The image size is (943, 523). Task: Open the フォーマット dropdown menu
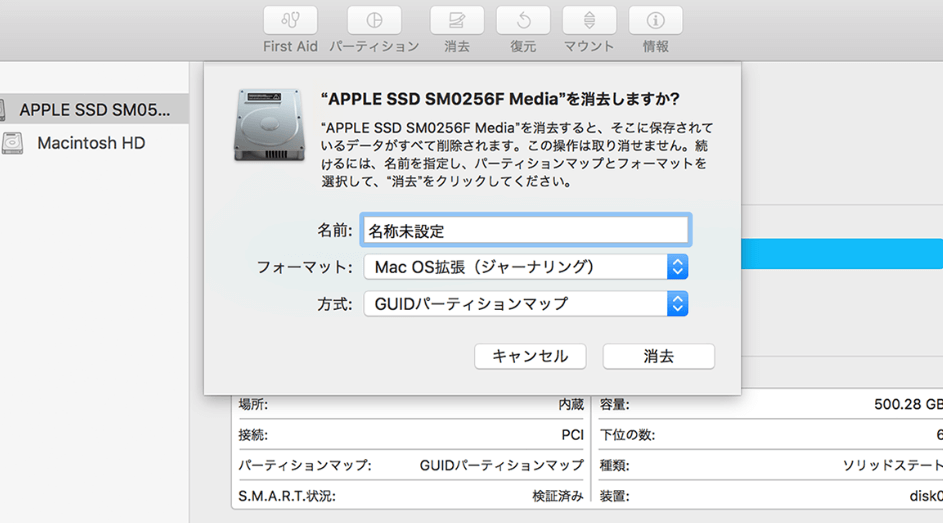(526, 267)
